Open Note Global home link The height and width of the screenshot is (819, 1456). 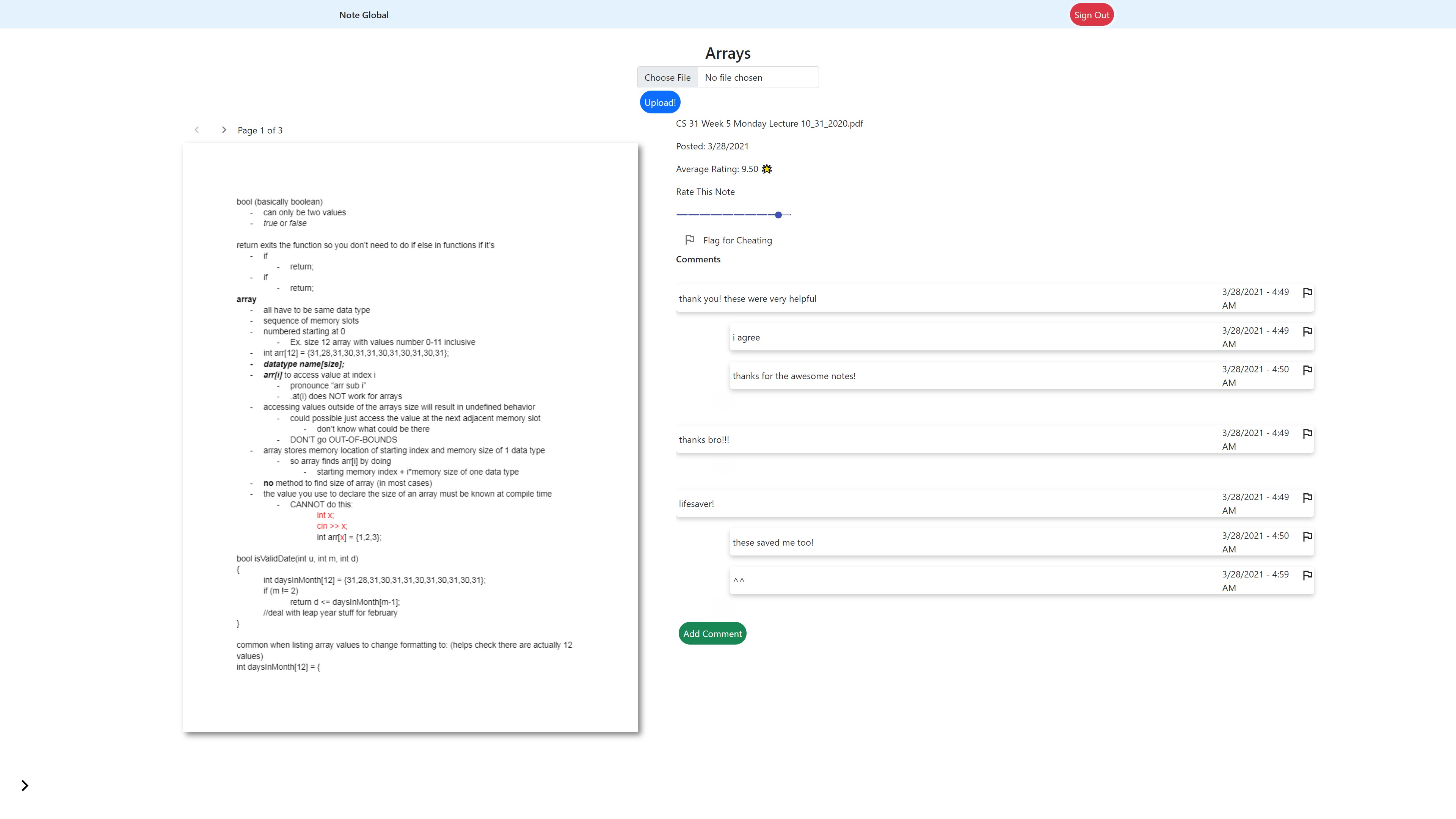(364, 15)
